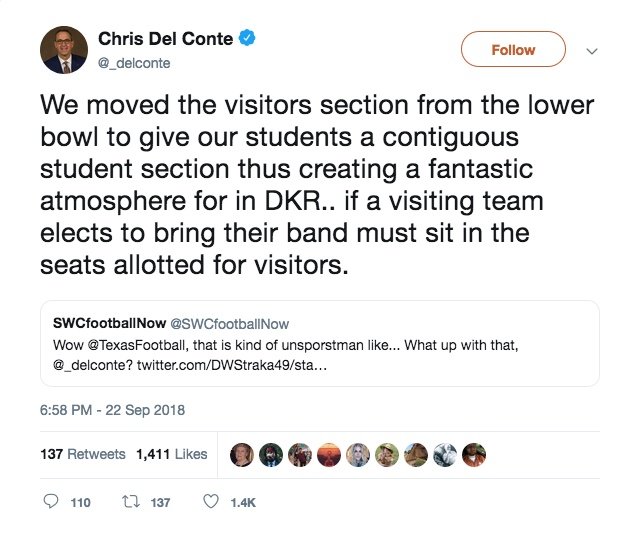Follow Chris Del Conte
This screenshot has height=554, width=632.
point(512,49)
